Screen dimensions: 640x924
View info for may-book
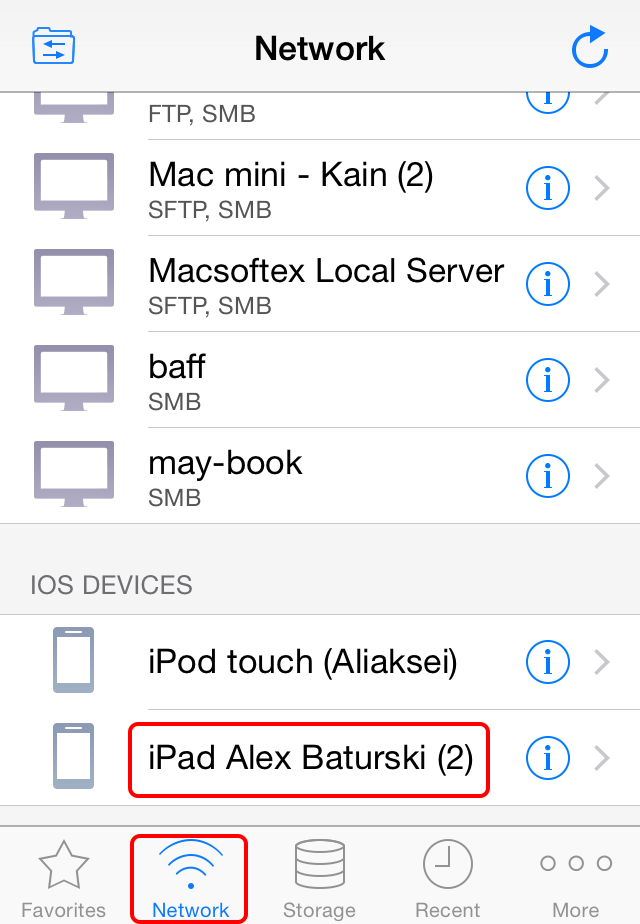[547, 476]
